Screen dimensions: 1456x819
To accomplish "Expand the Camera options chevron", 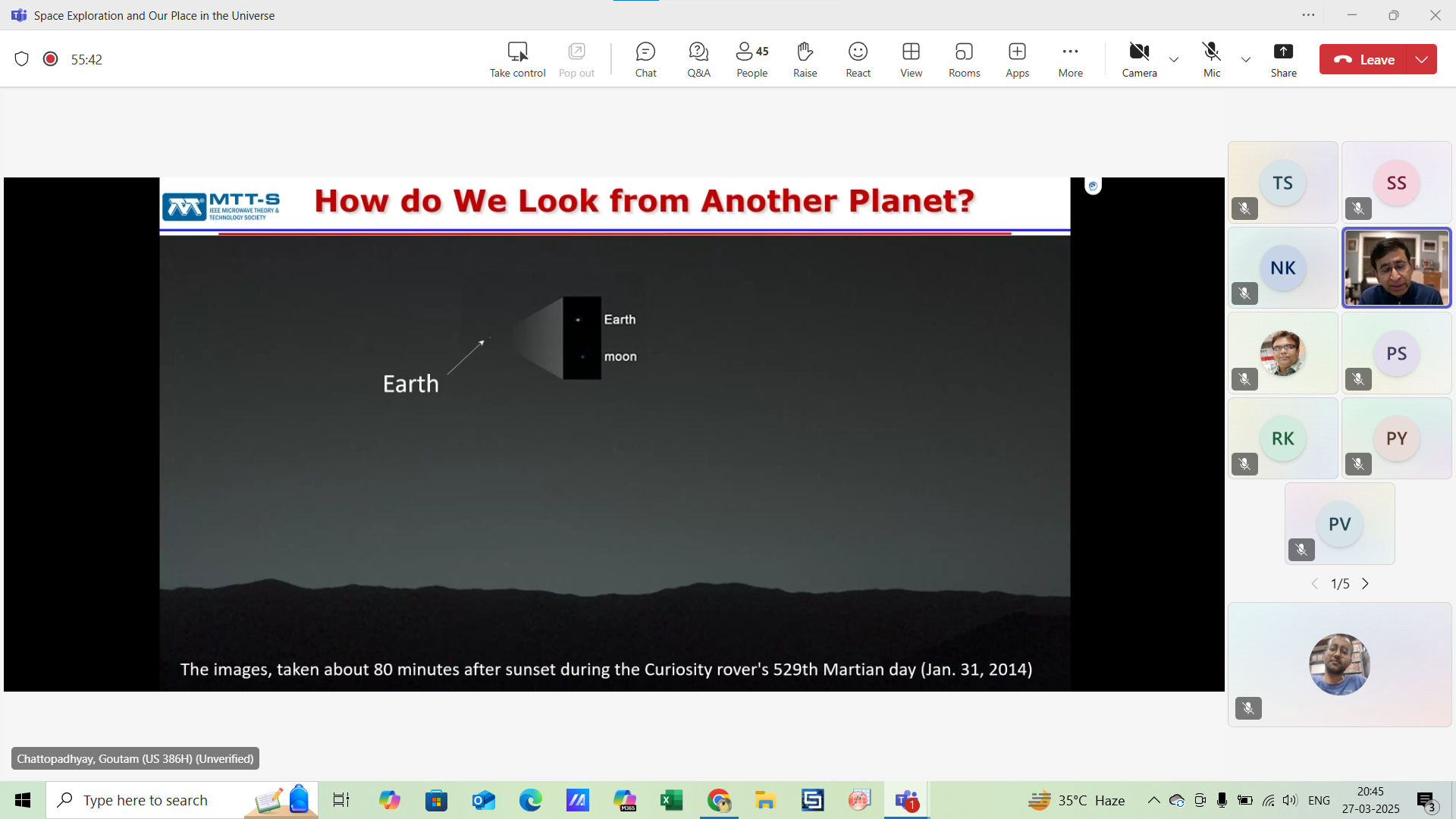I will coord(1174,59).
